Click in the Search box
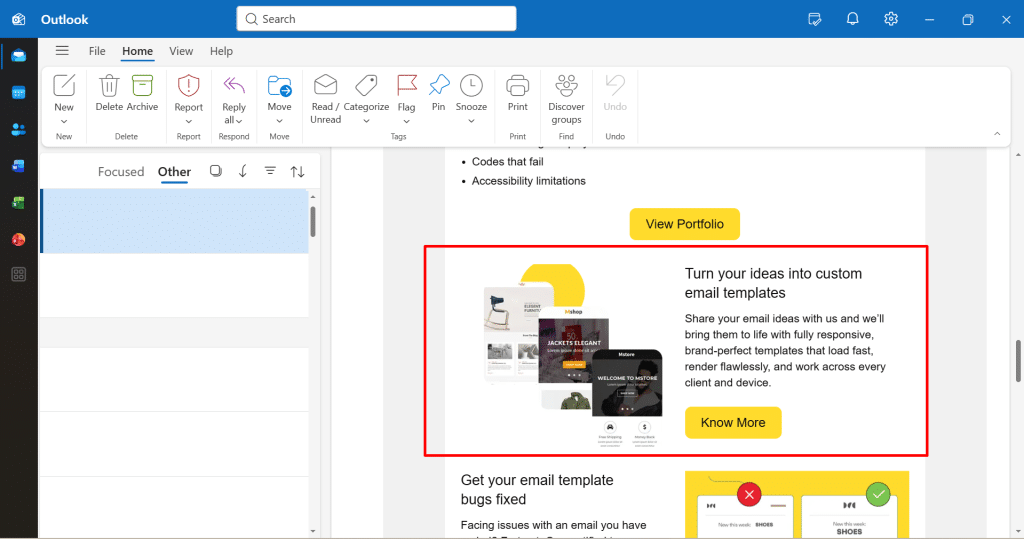The height and width of the screenshot is (539, 1024). pos(376,19)
